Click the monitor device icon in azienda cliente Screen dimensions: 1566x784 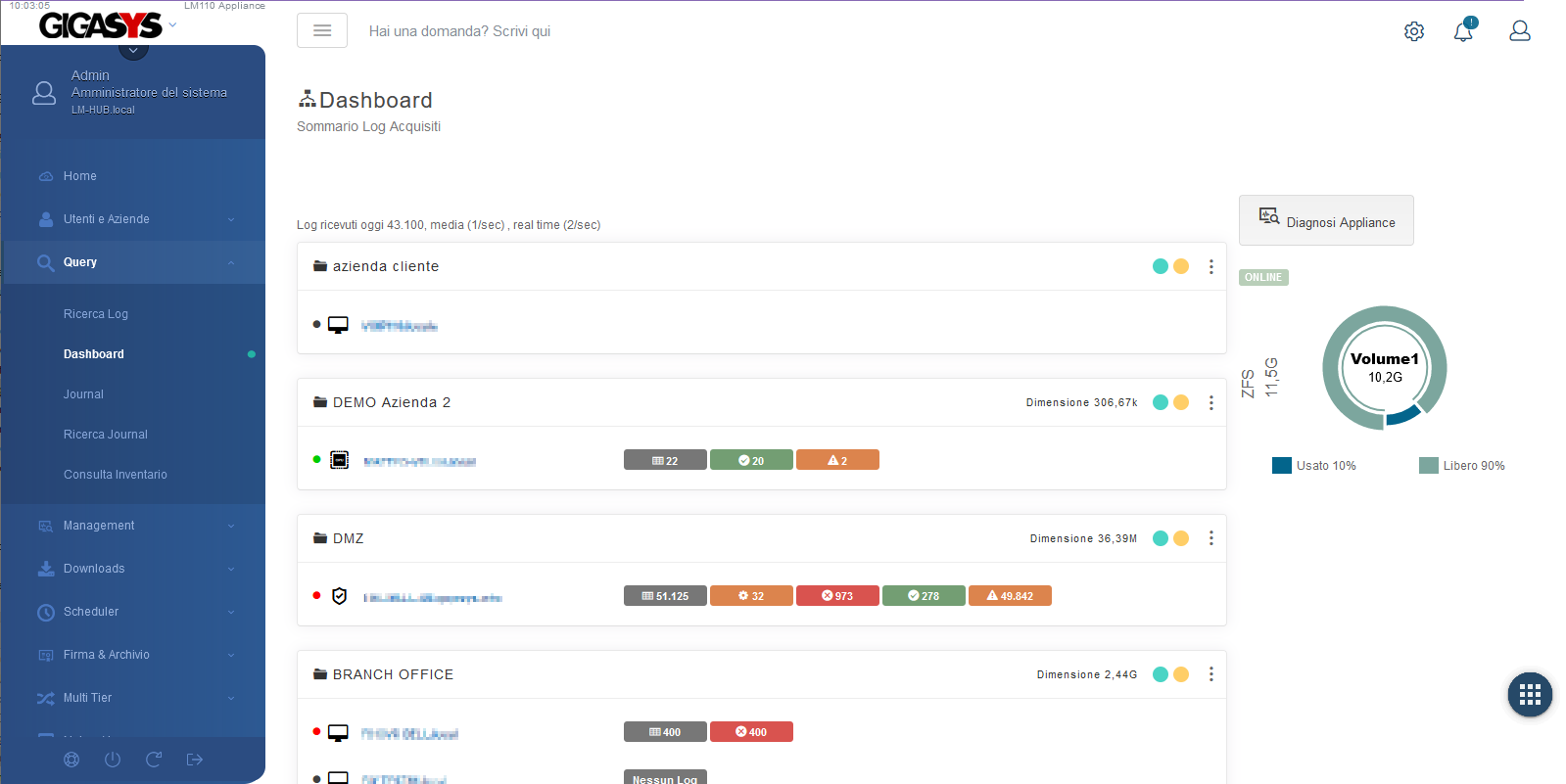[x=338, y=325]
